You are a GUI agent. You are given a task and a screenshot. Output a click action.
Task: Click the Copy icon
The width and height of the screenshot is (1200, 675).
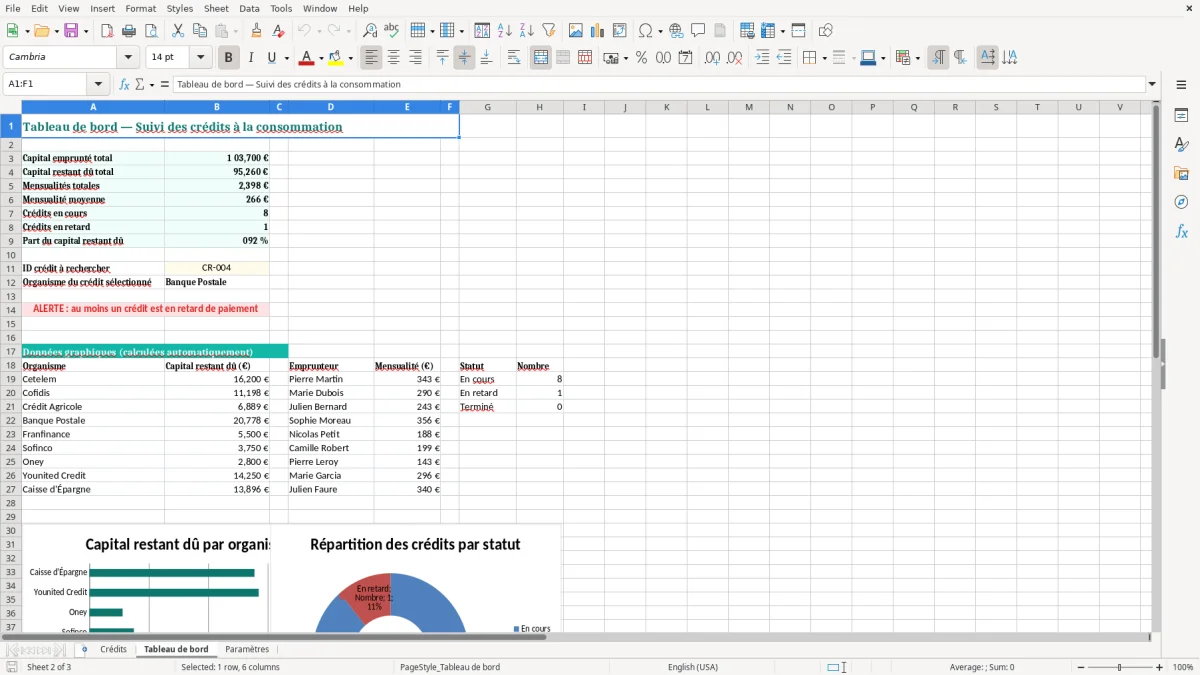[x=200, y=31]
